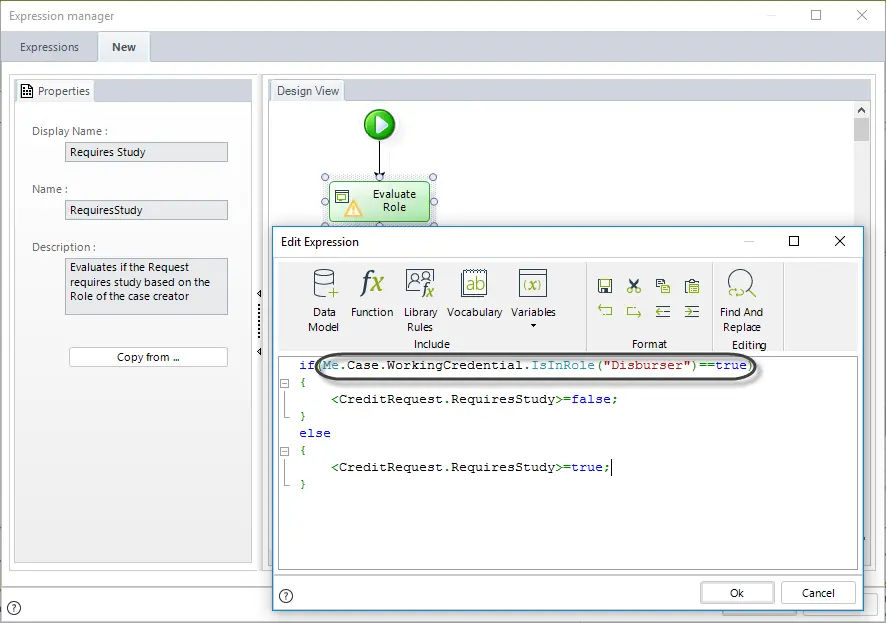886x623 pixels.
Task: Open the Data Model tool
Action: (x=324, y=300)
